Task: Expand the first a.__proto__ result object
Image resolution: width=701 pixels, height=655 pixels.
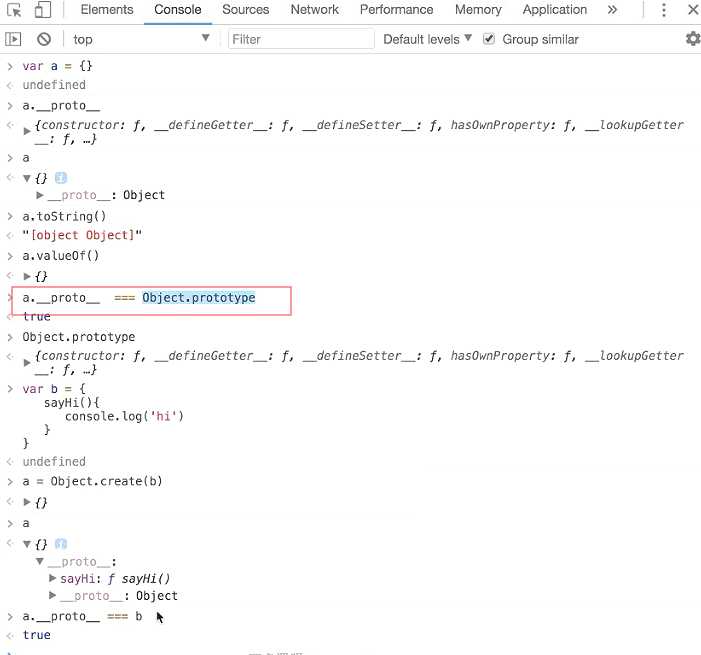Action: coord(27,131)
